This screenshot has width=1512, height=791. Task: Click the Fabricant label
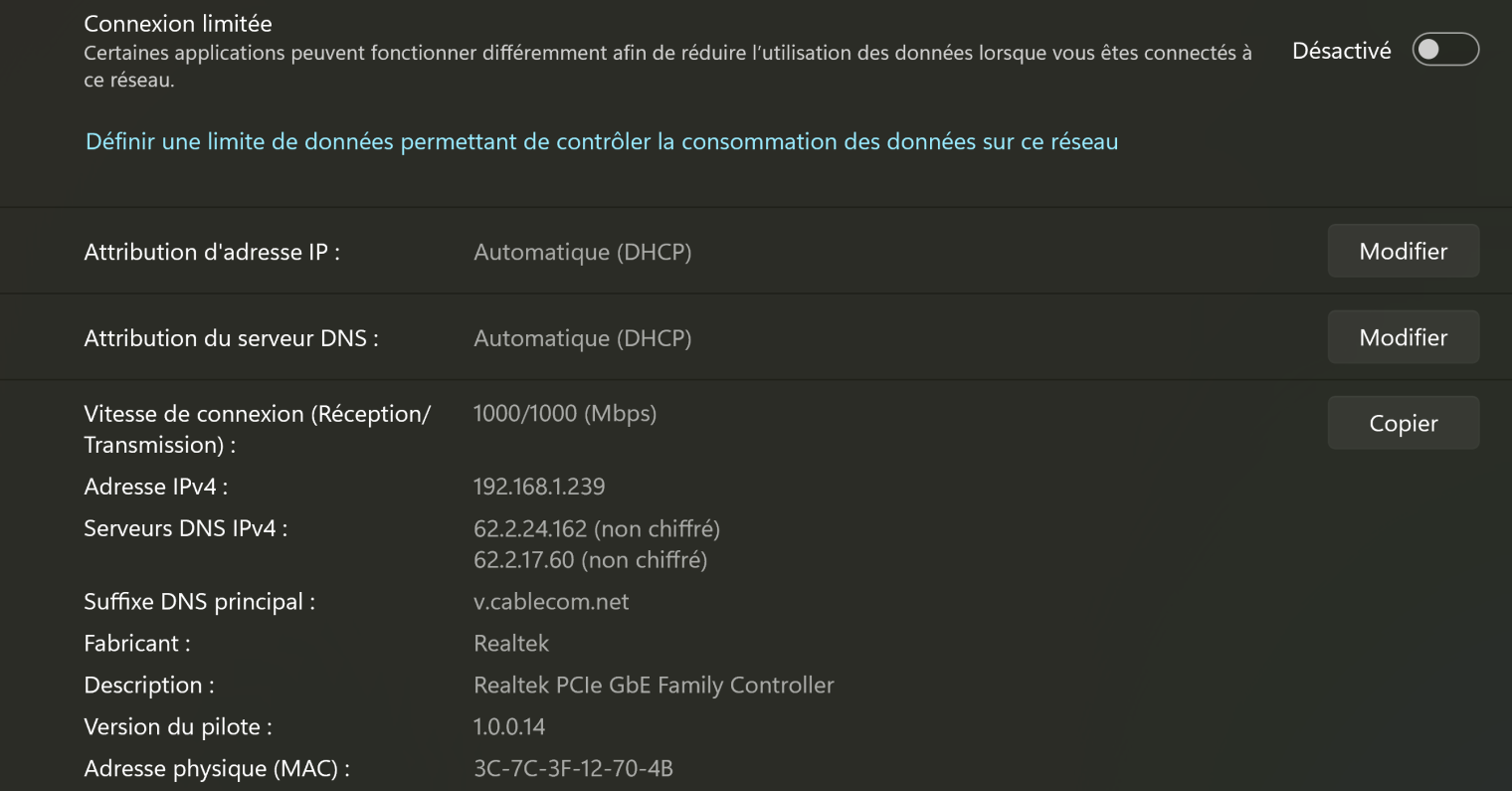click(x=137, y=644)
